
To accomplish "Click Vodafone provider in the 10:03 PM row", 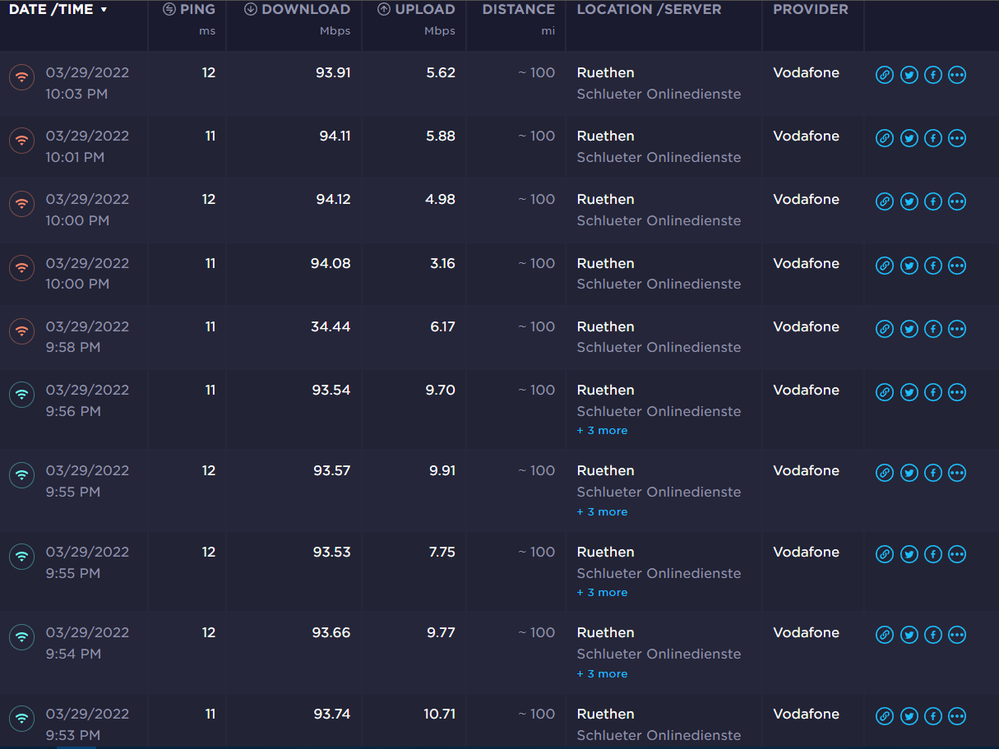I will coord(806,73).
